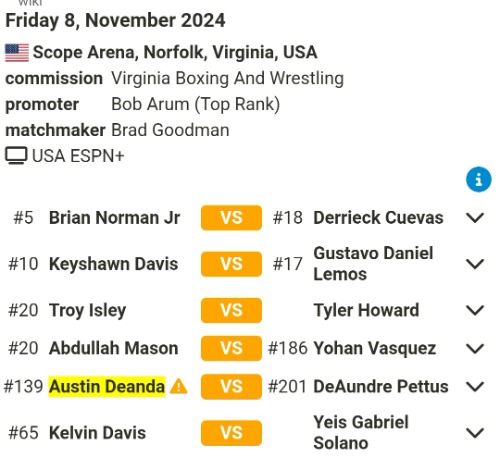Expand the Brian Norman Jr bout details
This screenshot has width=500, height=470.
[x=475, y=218]
